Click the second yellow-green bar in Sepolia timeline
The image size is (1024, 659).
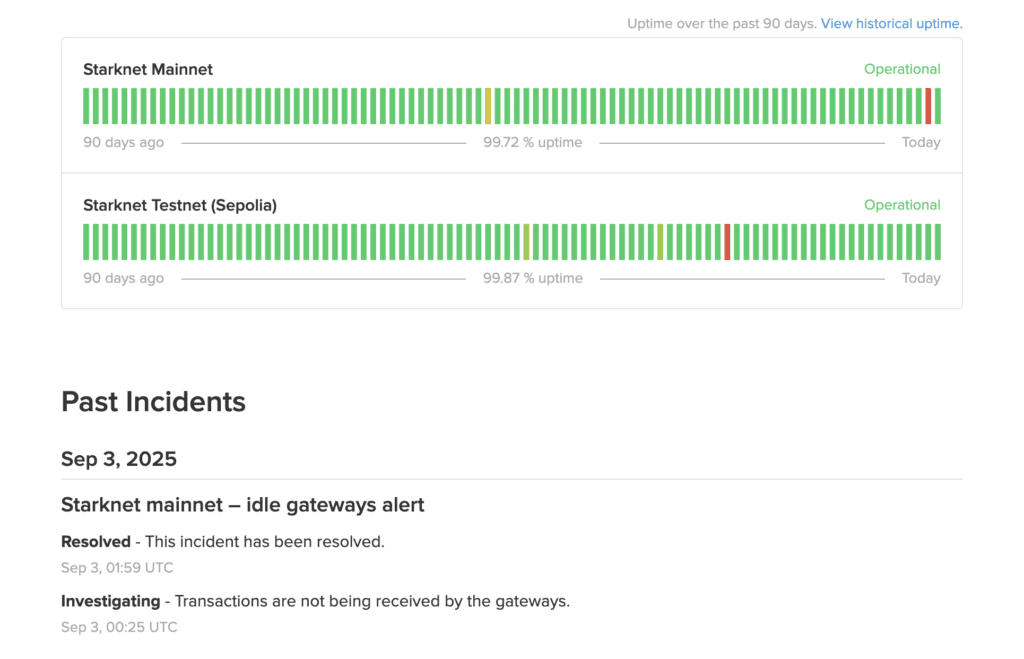[x=660, y=242]
